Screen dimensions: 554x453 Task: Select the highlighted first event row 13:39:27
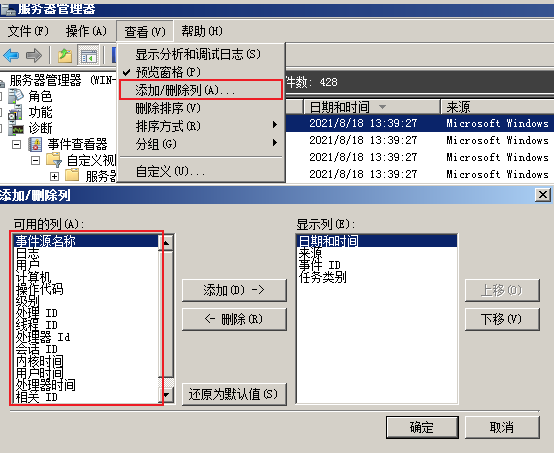(x=420, y=123)
